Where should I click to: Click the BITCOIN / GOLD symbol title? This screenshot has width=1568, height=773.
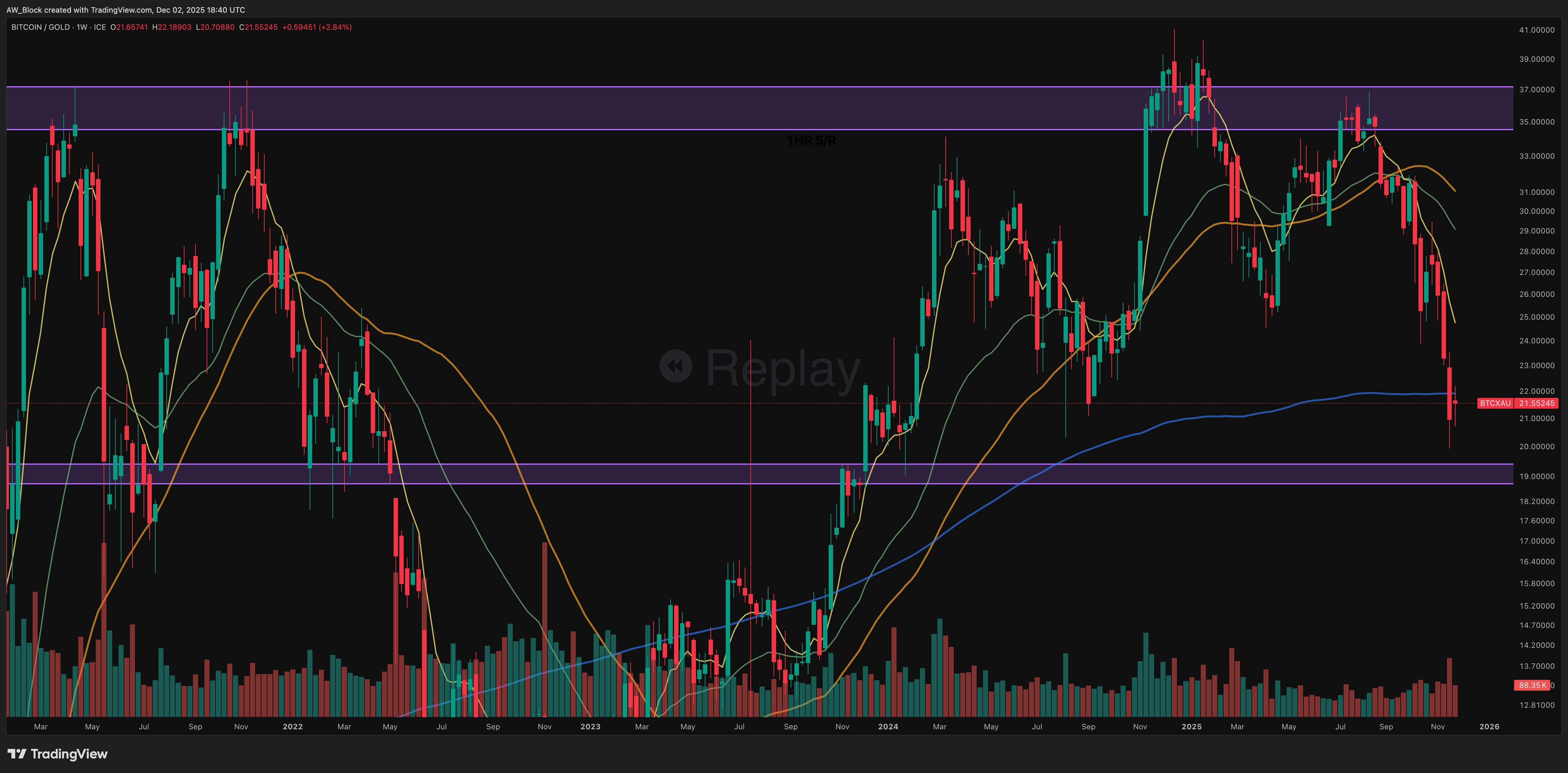(x=40, y=27)
